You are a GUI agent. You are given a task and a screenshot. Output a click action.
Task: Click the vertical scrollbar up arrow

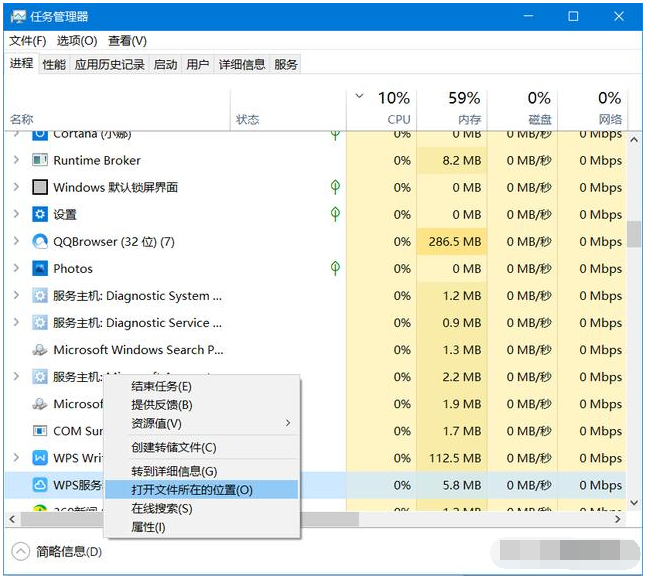634,140
